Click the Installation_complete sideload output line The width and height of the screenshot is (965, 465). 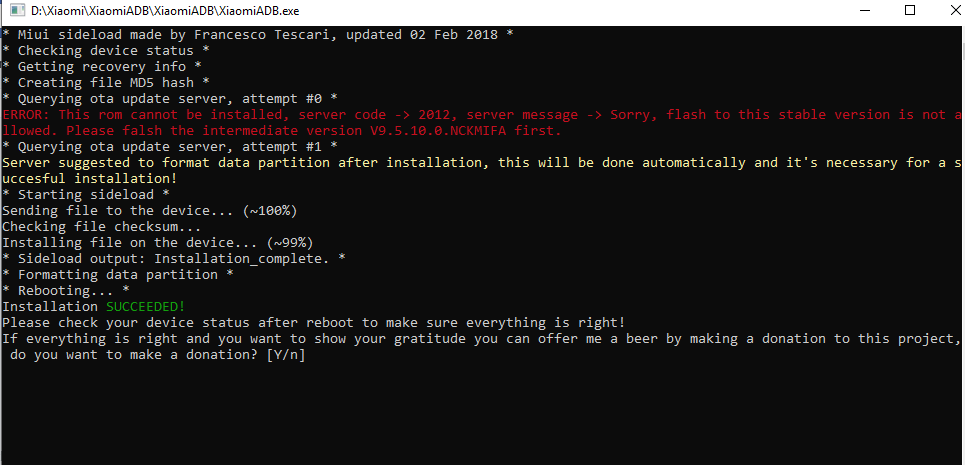coord(174,258)
